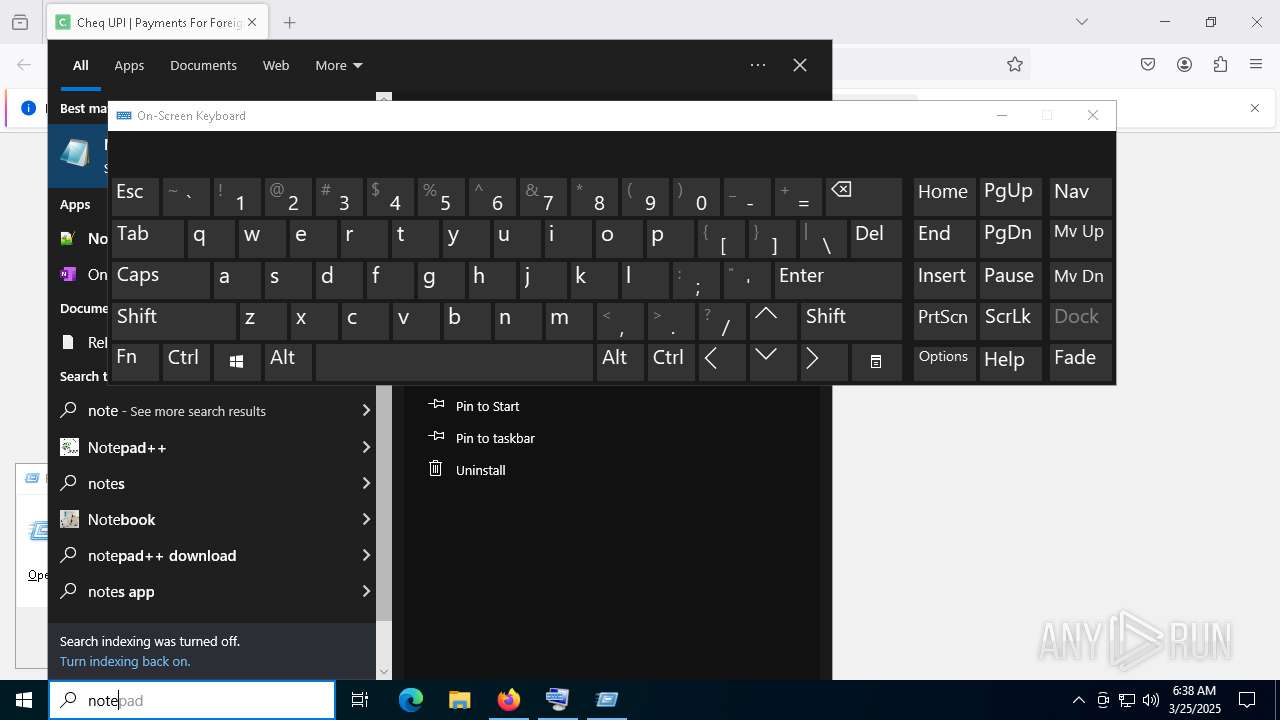Open Windows Start menu

24,700
